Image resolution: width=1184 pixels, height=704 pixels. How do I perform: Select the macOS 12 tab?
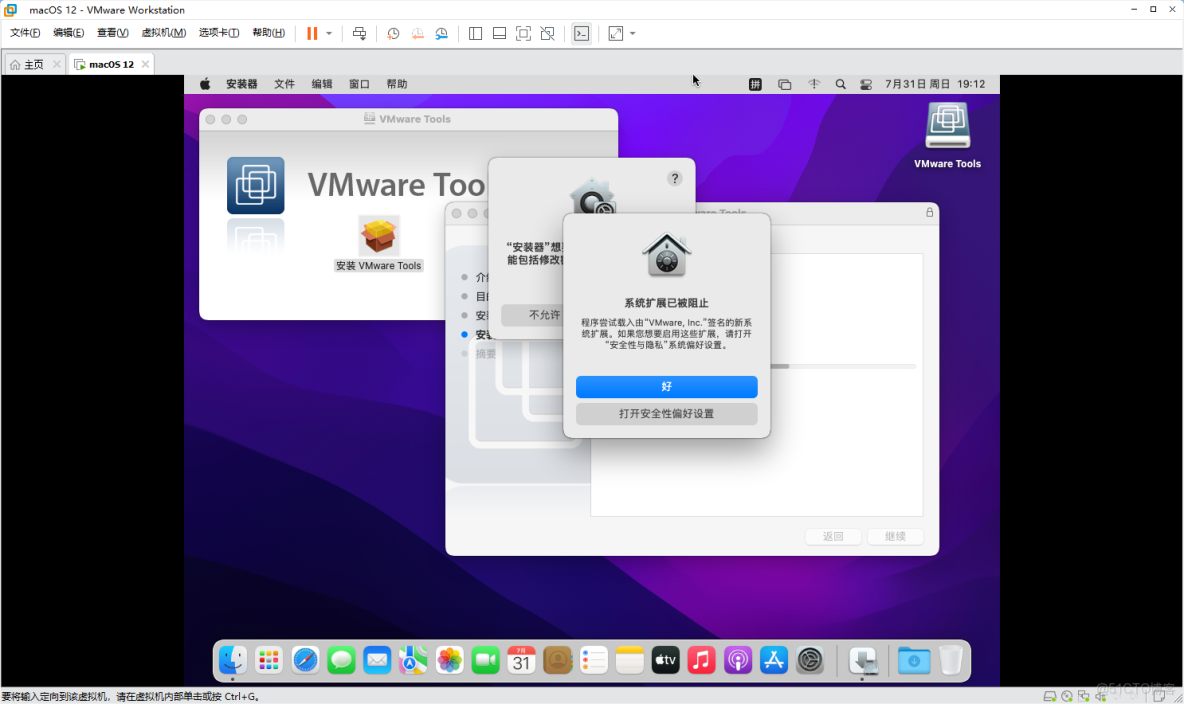point(110,64)
